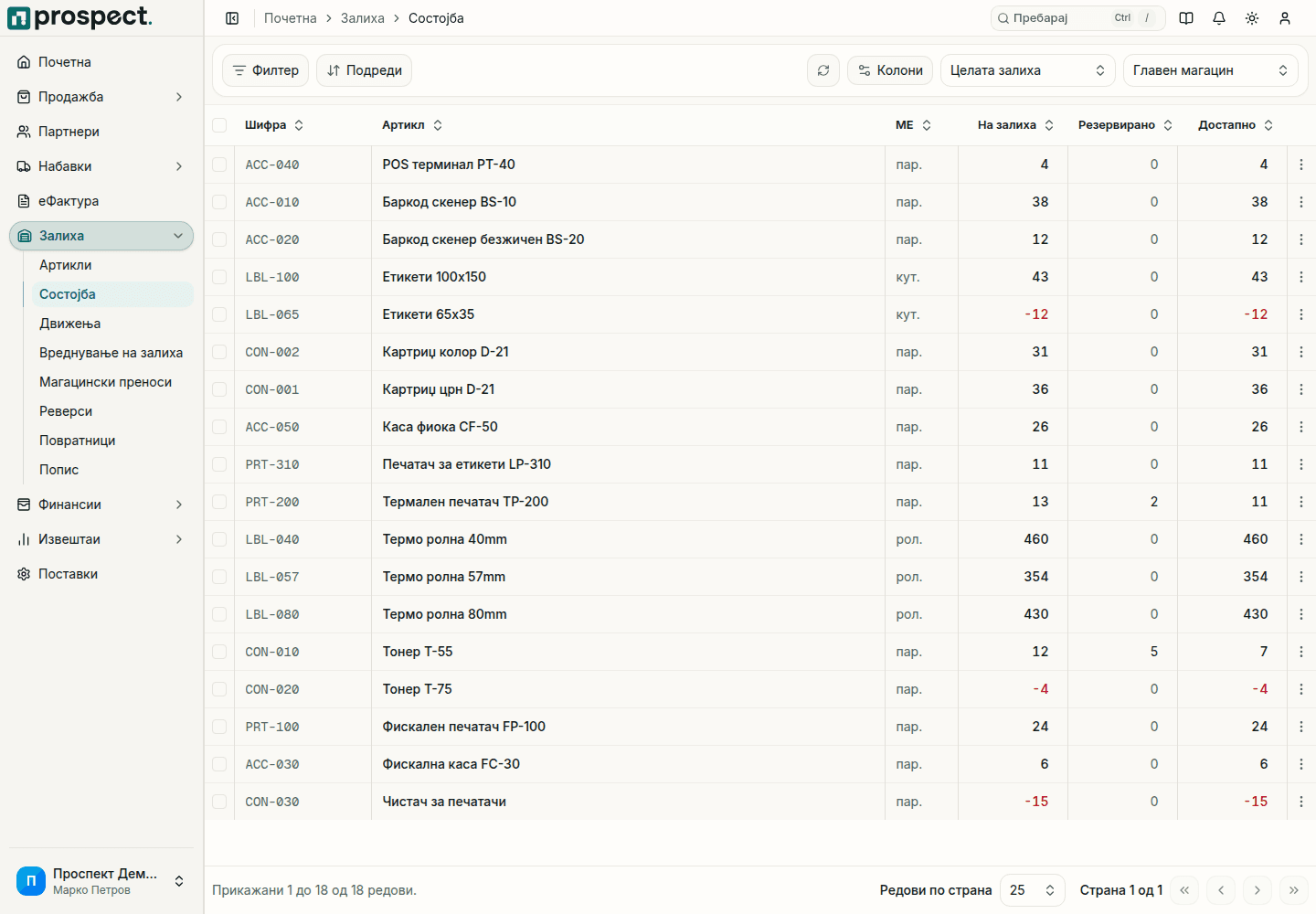
Task: Follow the Почетна breadcrumb link
Action: coord(291,18)
